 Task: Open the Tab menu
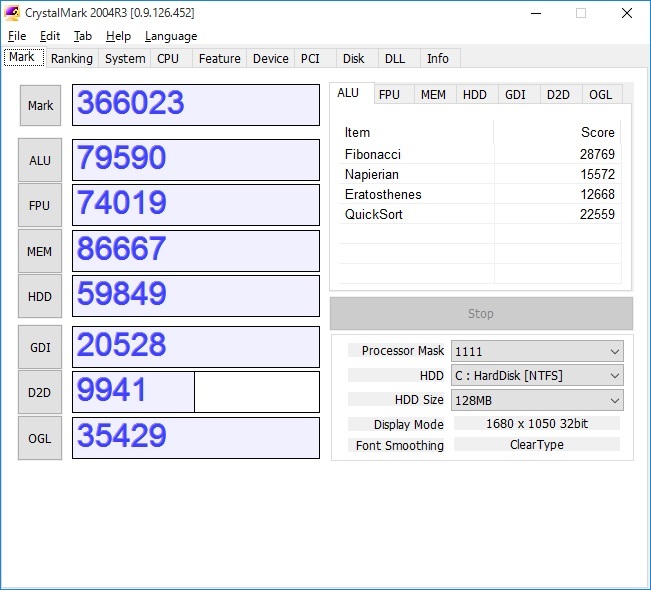point(83,36)
